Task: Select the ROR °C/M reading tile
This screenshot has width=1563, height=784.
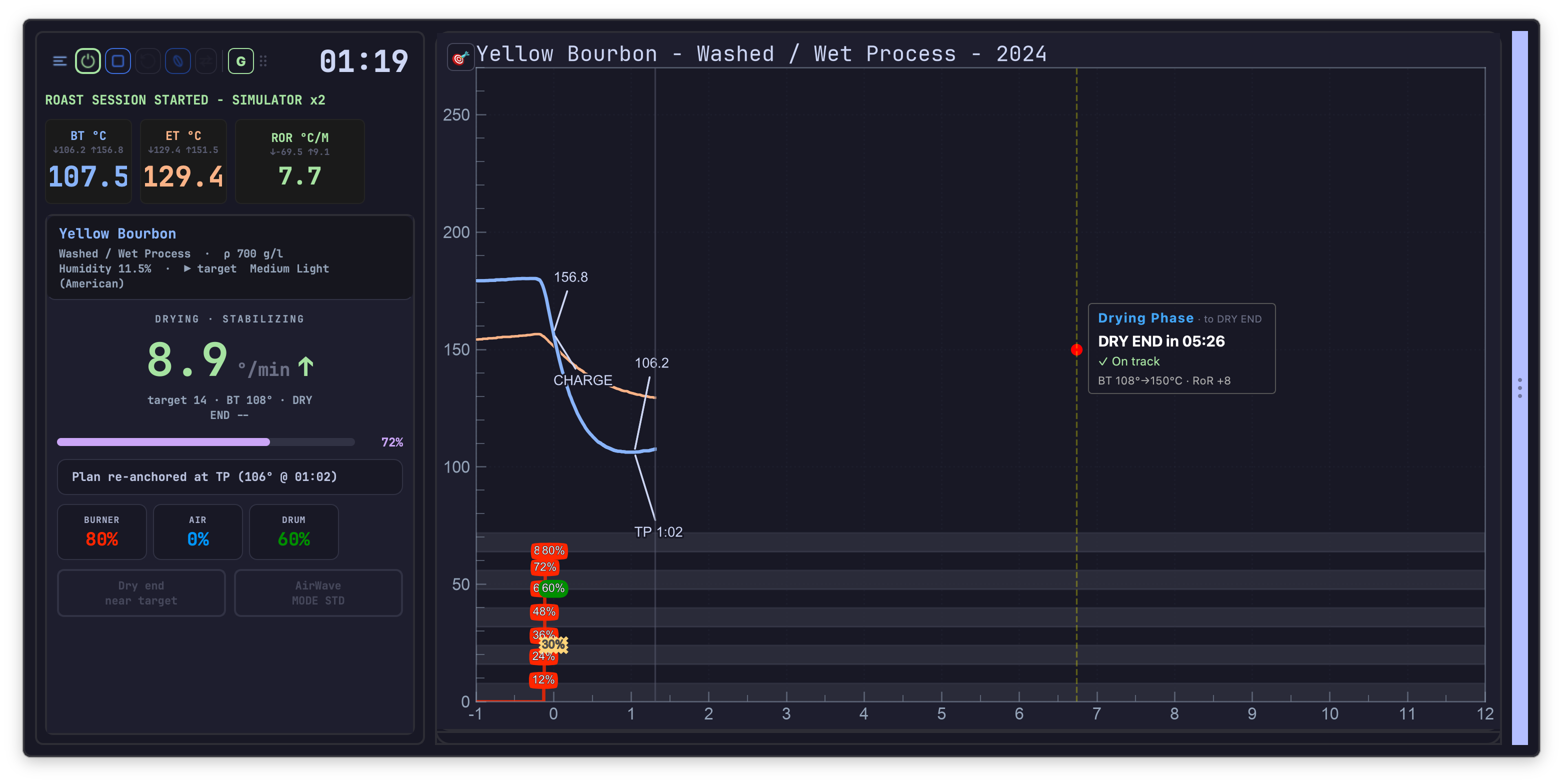Action: tap(299, 161)
